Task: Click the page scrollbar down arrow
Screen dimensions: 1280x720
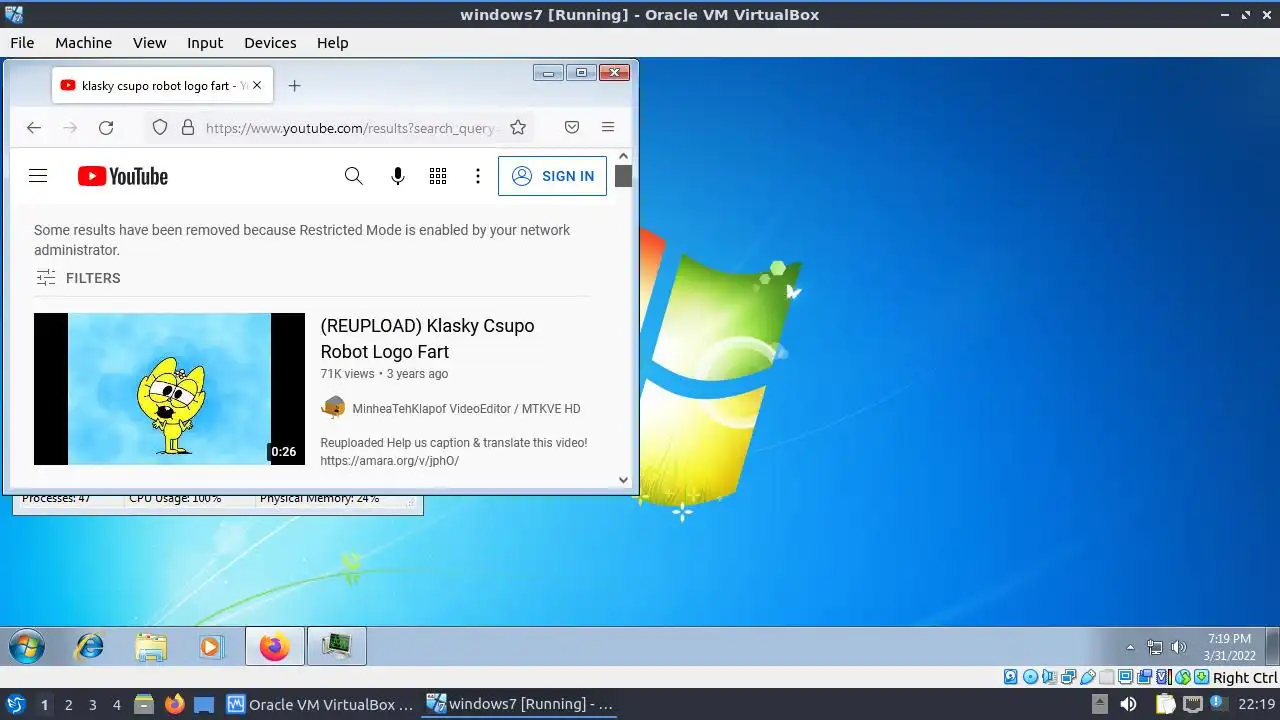Action: pos(623,480)
